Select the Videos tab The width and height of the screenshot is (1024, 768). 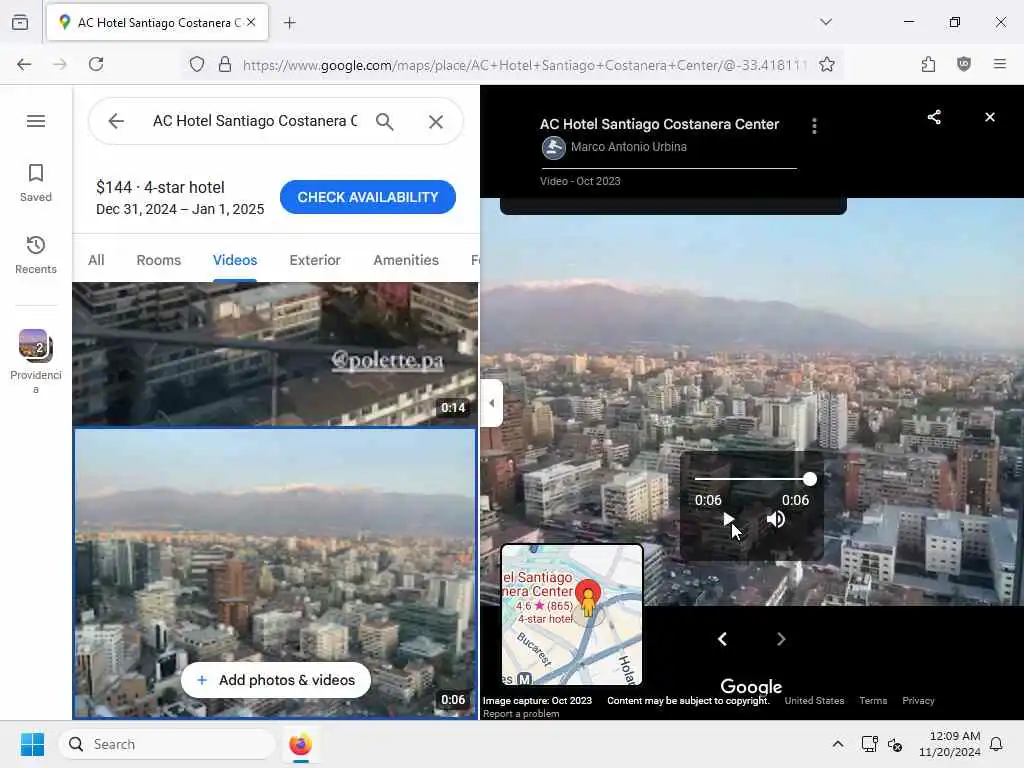coord(235,260)
